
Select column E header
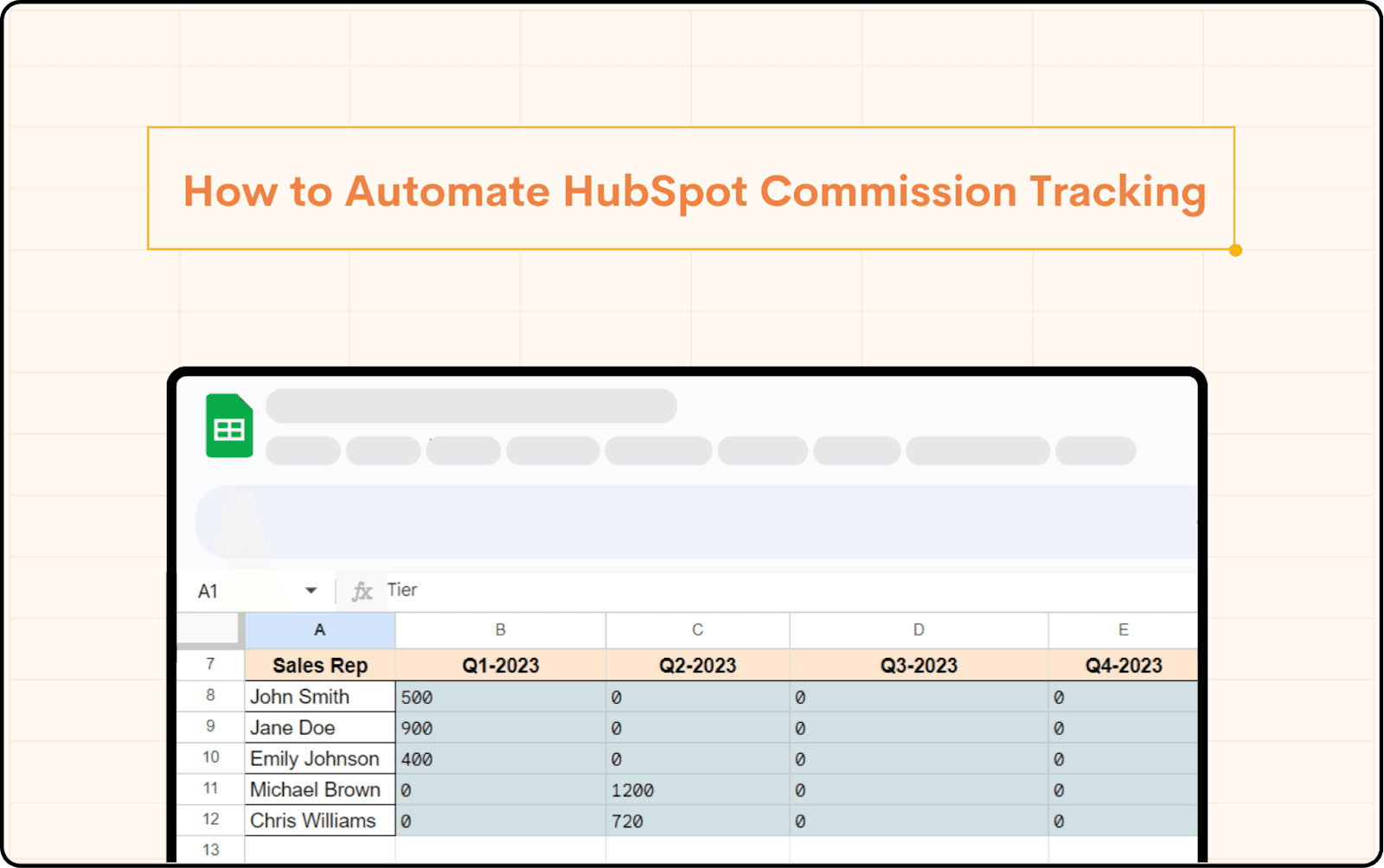pyautogui.click(x=1124, y=630)
